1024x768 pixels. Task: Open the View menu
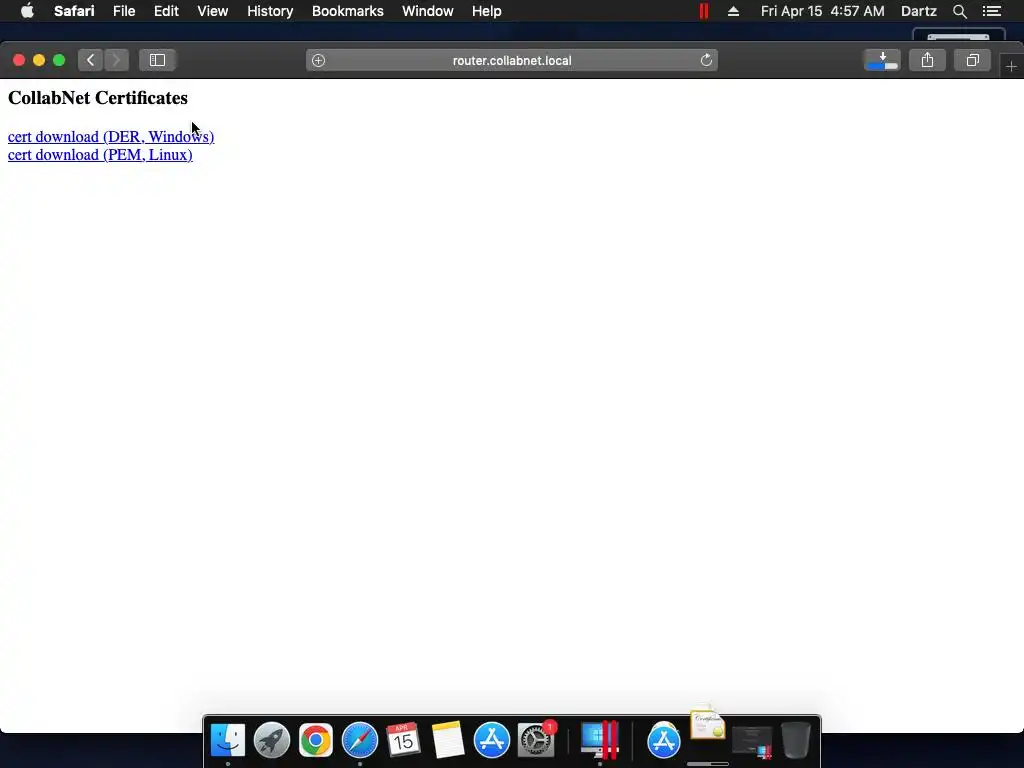point(213,11)
